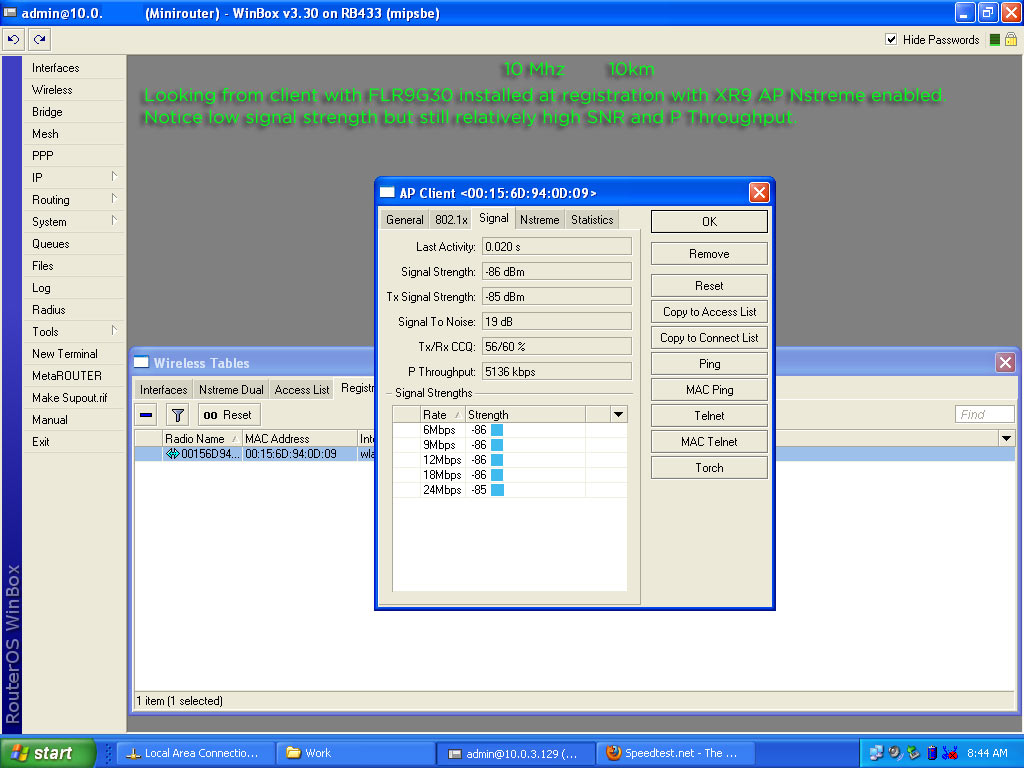Toggle the Hide Passwords checkbox
Screen dimensions: 1024x768
pos(891,39)
